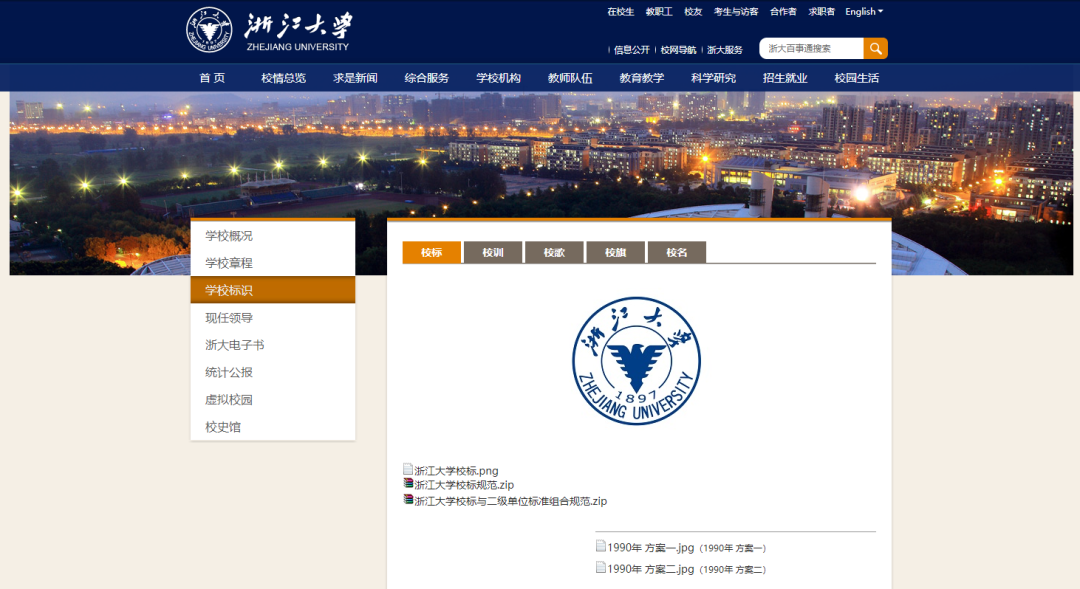Screen dimensions: 1080x589
Task: Open 招生就业 navigation menu
Action: (785, 78)
